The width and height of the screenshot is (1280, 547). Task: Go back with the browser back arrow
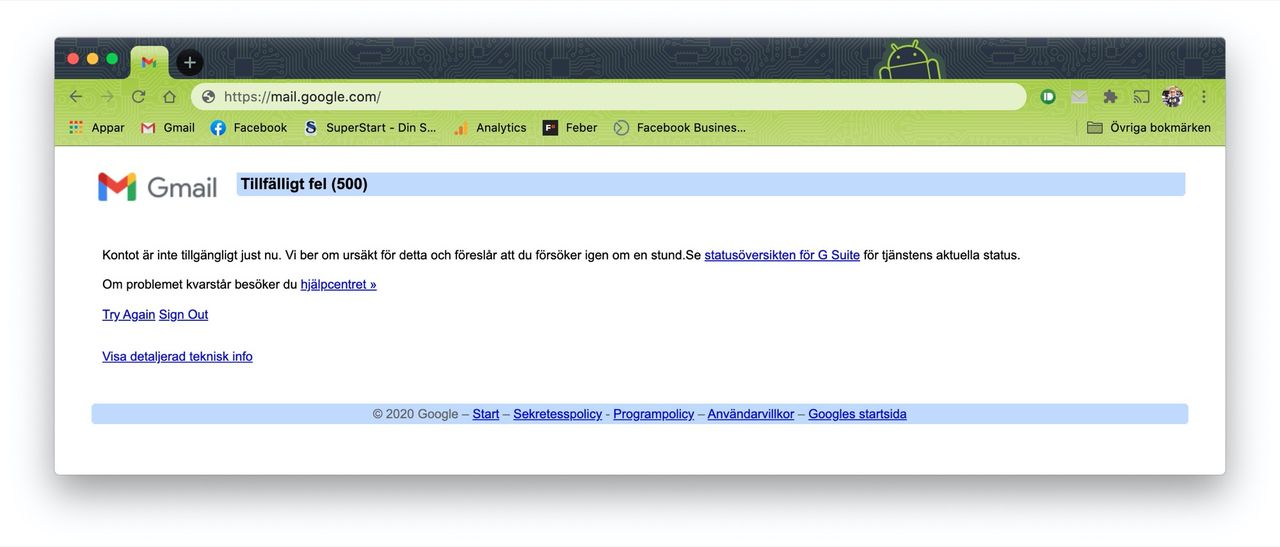tap(76, 97)
